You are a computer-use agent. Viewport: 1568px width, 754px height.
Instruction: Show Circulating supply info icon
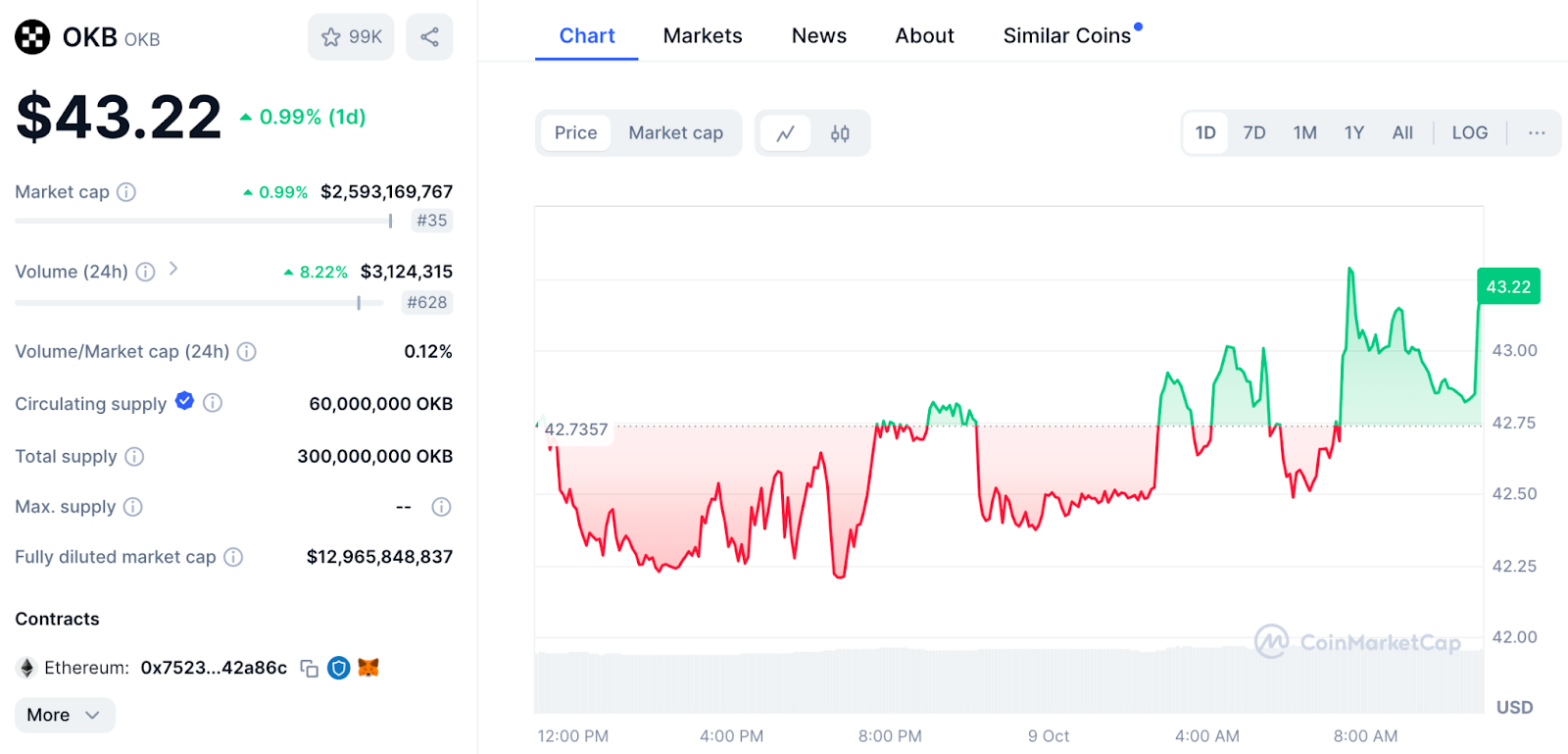(x=213, y=403)
